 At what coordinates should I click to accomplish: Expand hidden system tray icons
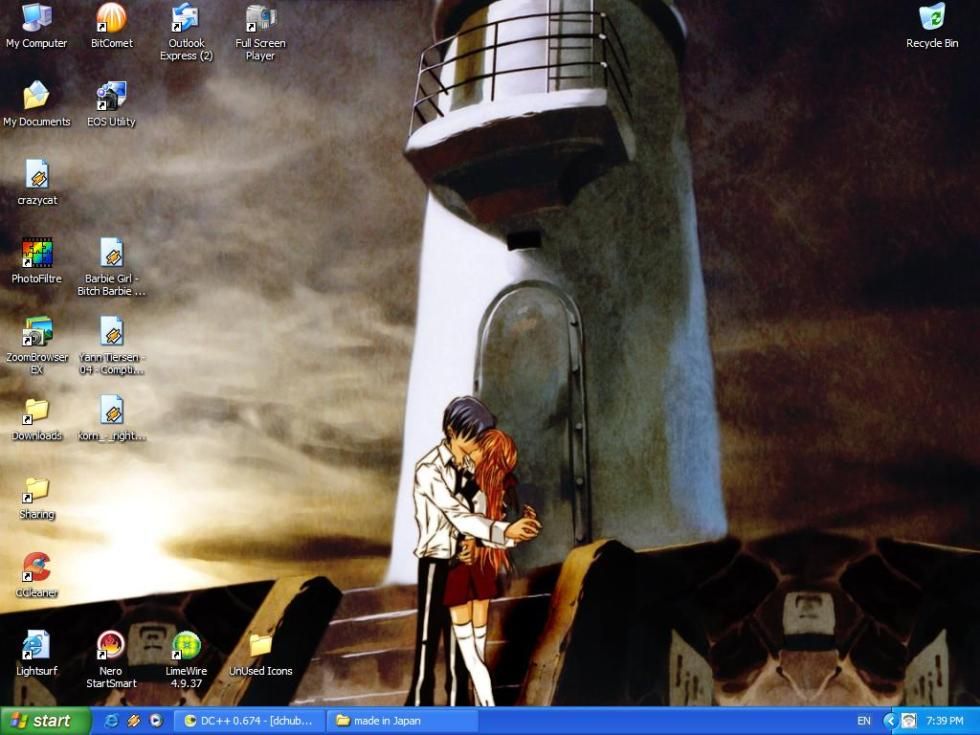click(890, 721)
